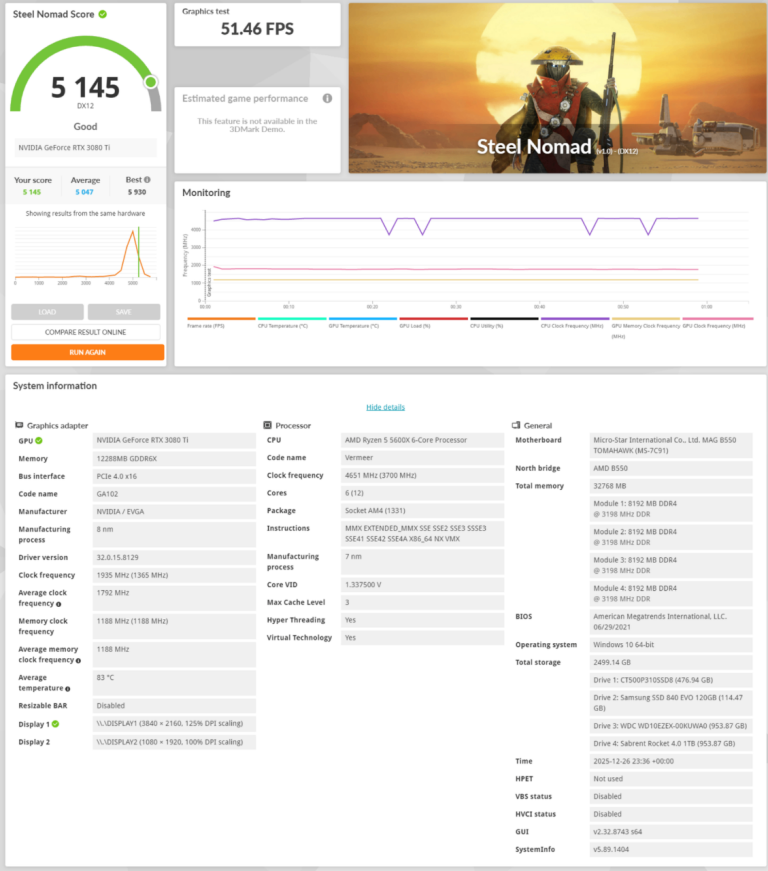Click the green checkmark beside Steel Nomad Score

(x=103, y=14)
